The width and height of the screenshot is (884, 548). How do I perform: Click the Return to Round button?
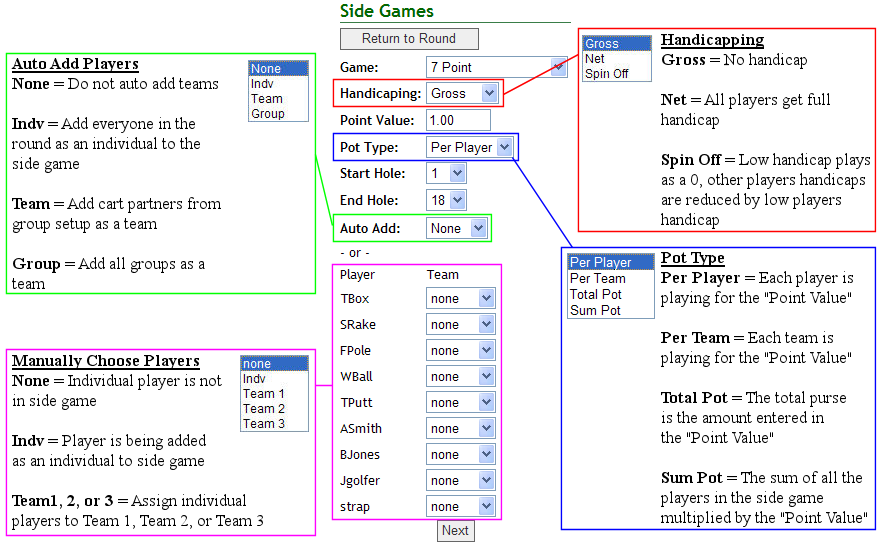409,39
